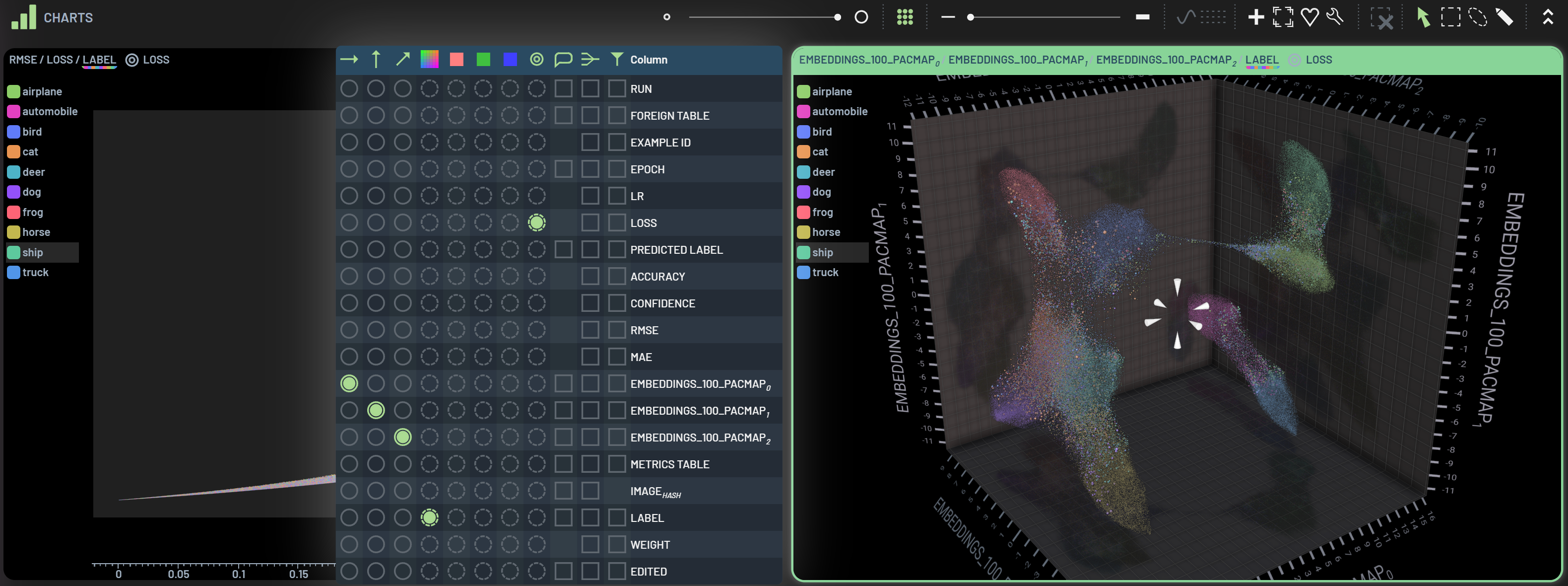This screenshot has height=586, width=1568.
Task: Toggle the green dot grid icon
Action: 905,17
